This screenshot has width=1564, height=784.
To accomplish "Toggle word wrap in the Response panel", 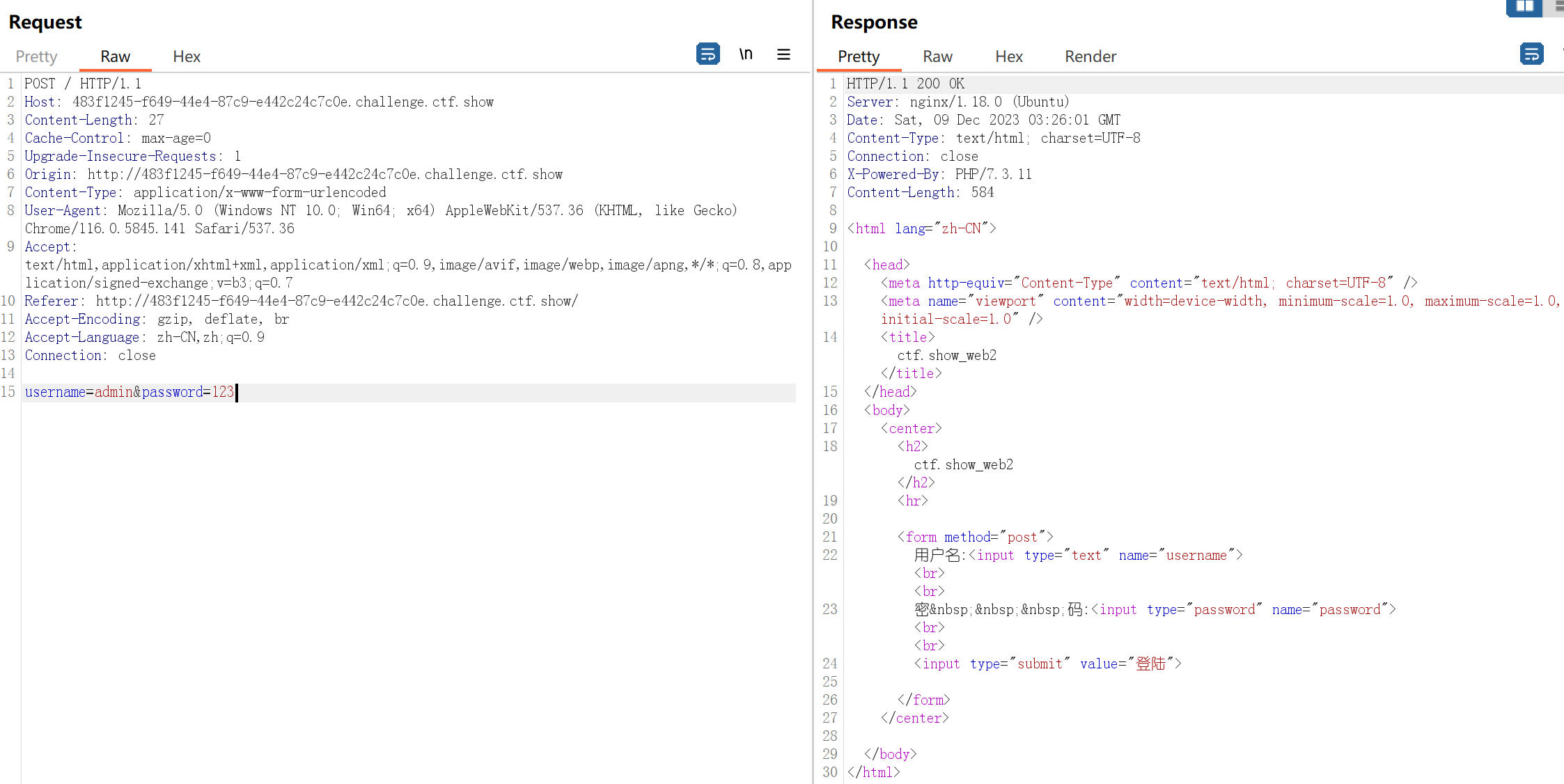I will pos(1531,54).
